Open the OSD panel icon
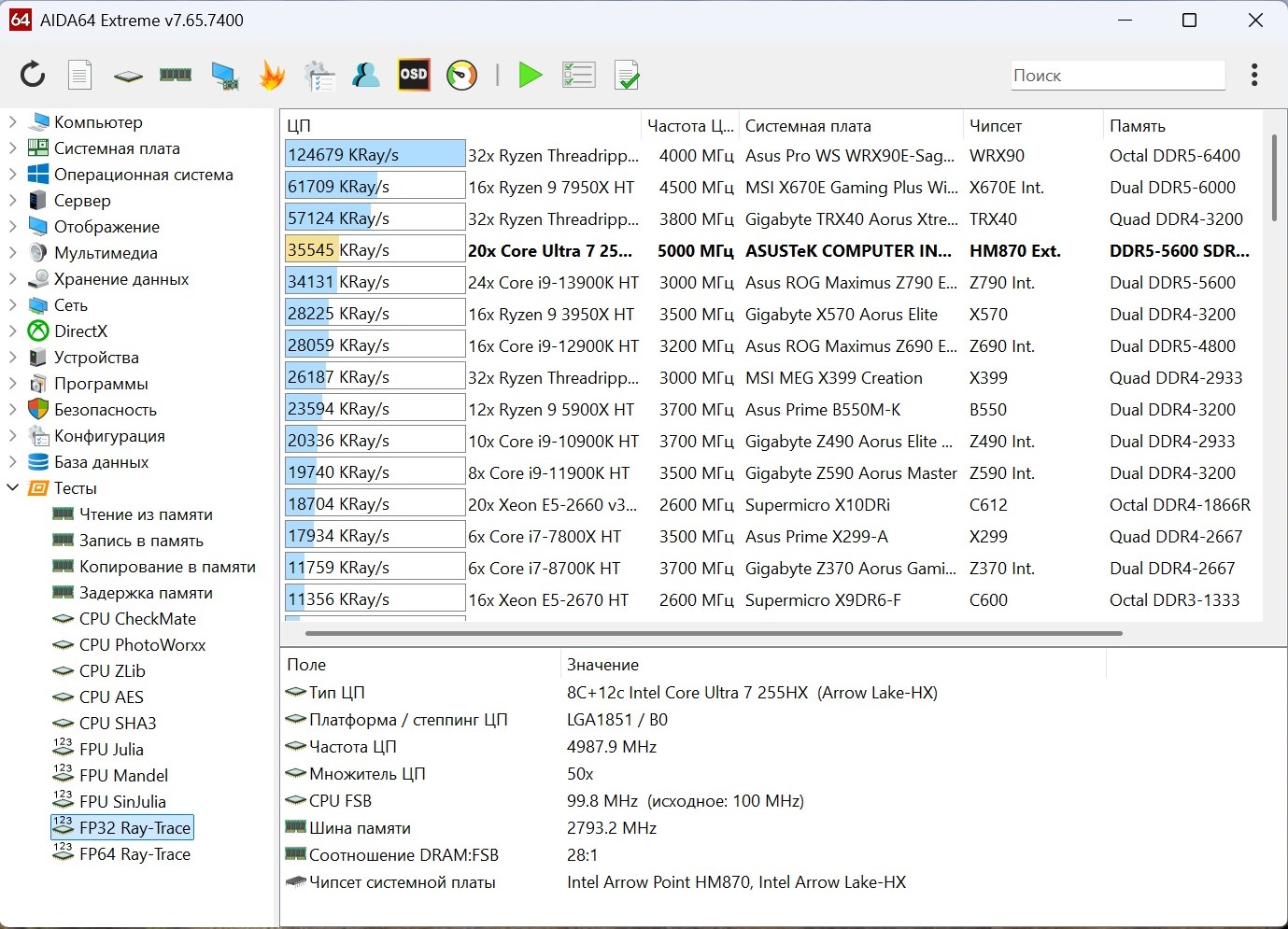This screenshot has width=1288, height=929. click(414, 75)
